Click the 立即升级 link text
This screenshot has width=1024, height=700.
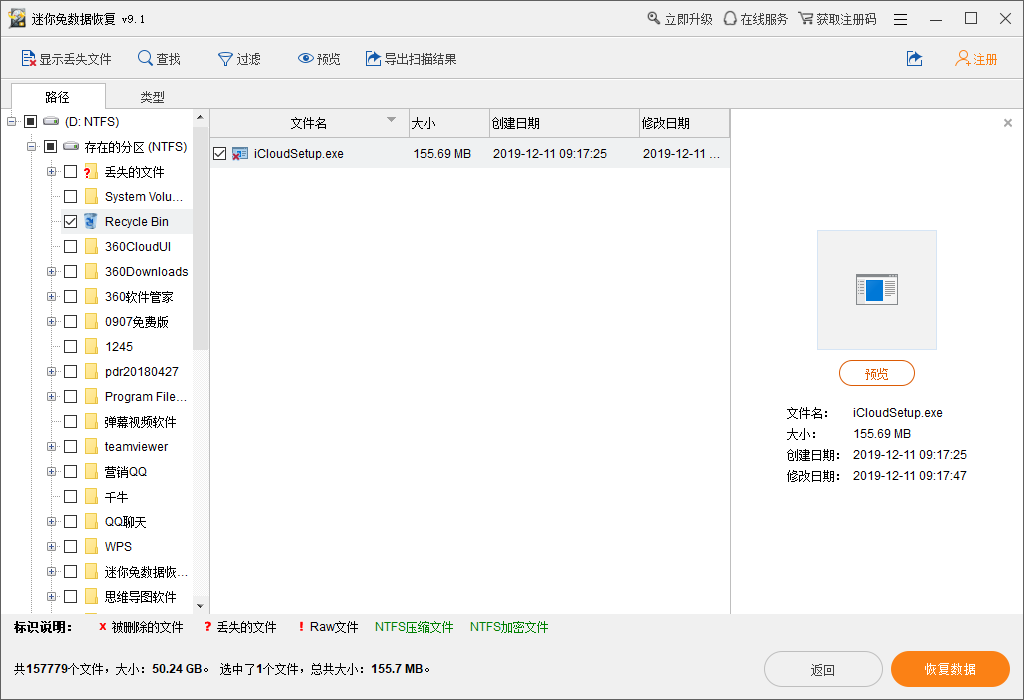pyautogui.click(x=688, y=19)
